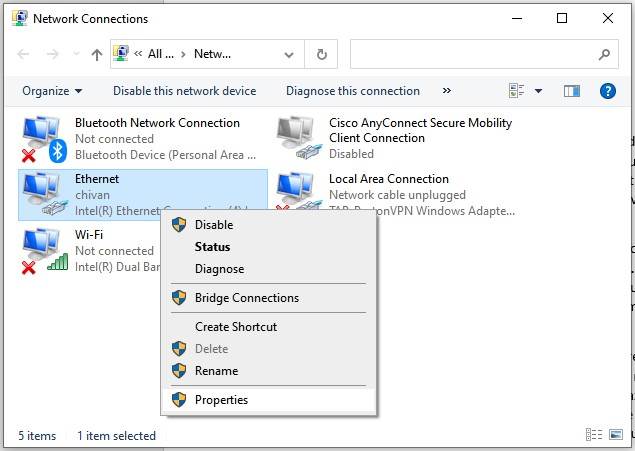This screenshot has width=635, height=451.
Task: Open the Help question mark icon
Action: pos(607,91)
